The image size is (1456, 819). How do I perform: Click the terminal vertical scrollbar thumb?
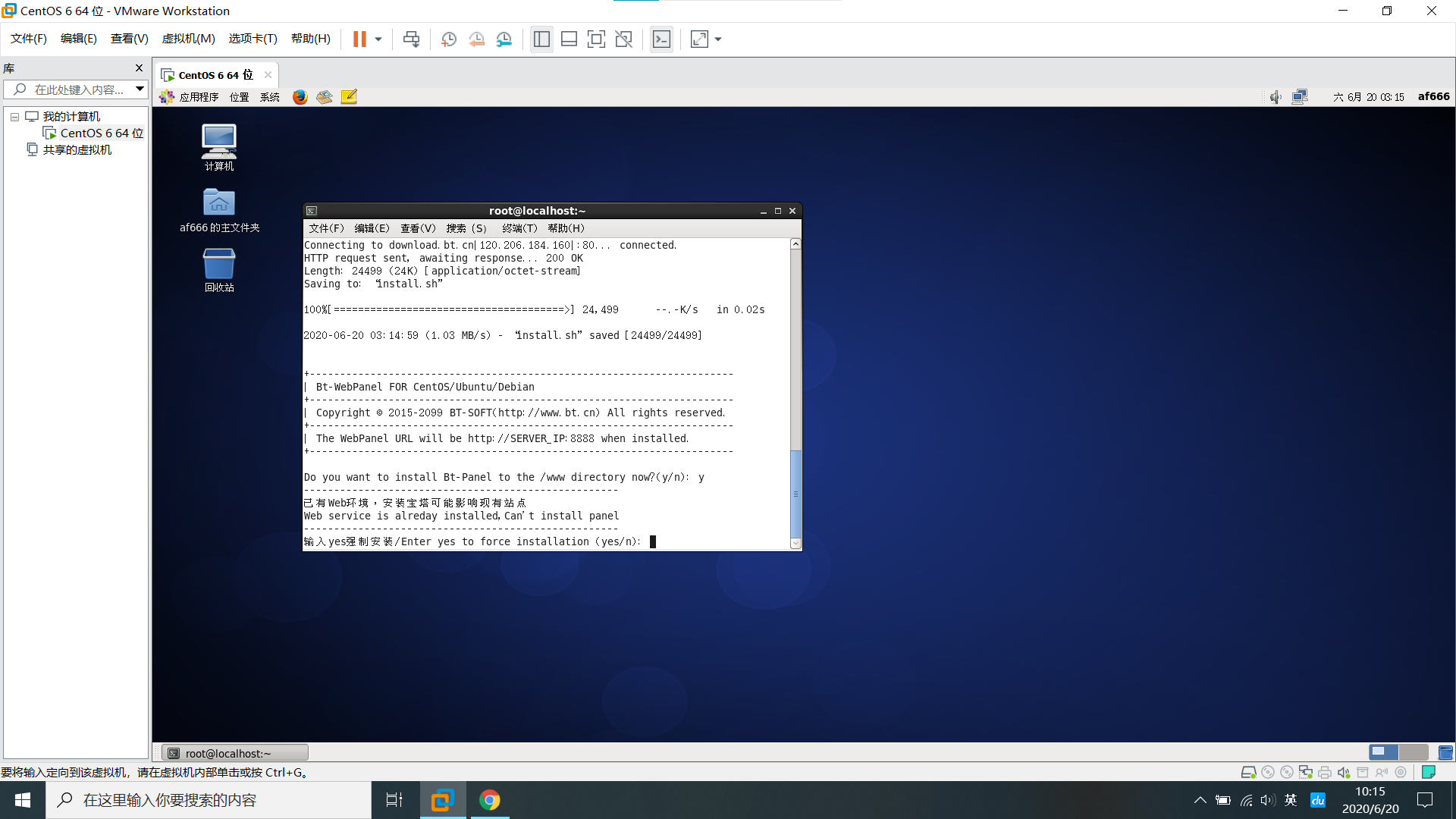(795, 494)
